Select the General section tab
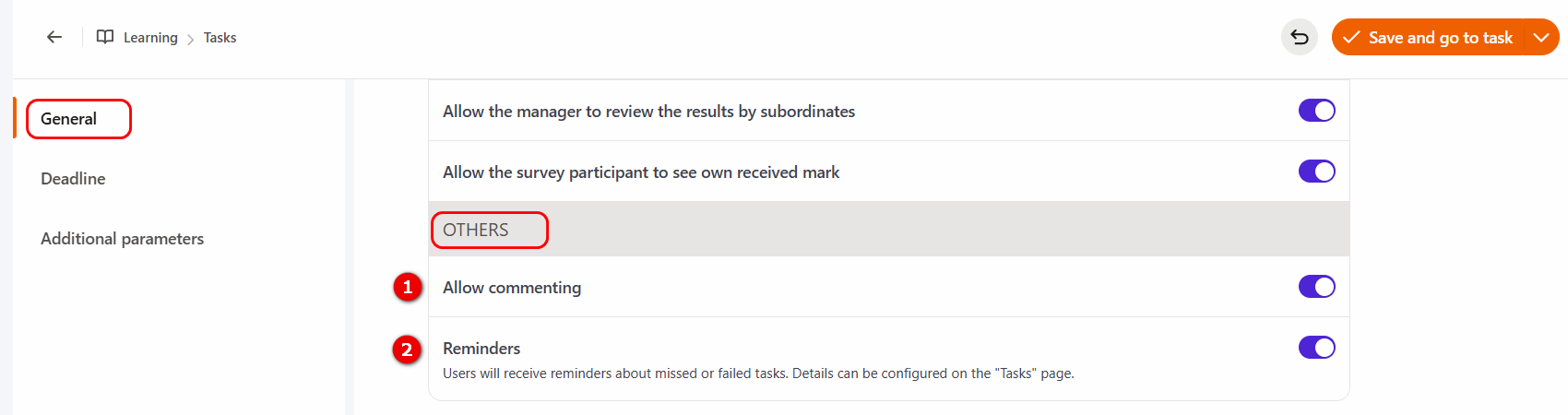Viewport: 1568px width, 415px height. click(69, 119)
